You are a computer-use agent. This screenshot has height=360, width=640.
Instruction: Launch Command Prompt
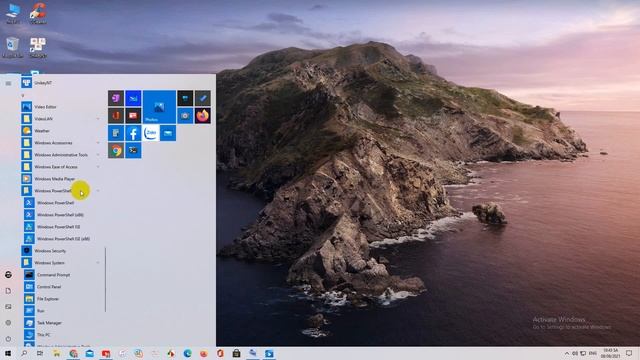(61, 275)
